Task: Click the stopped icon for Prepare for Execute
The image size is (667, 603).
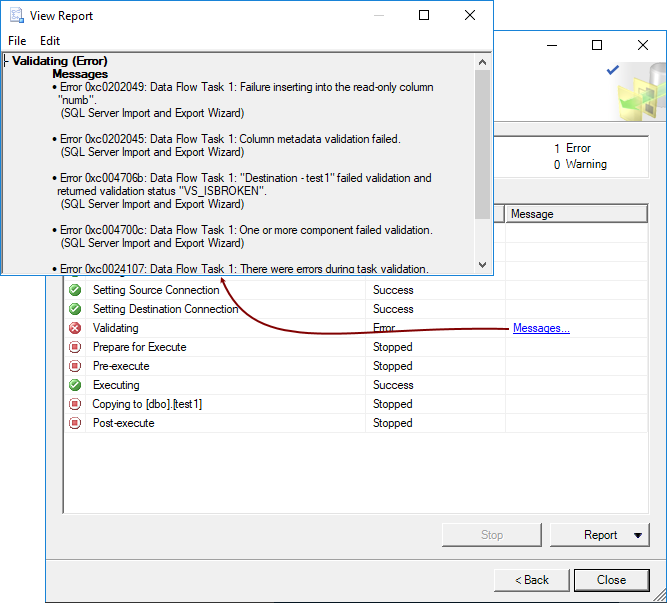Action: [x=75, y=347]
